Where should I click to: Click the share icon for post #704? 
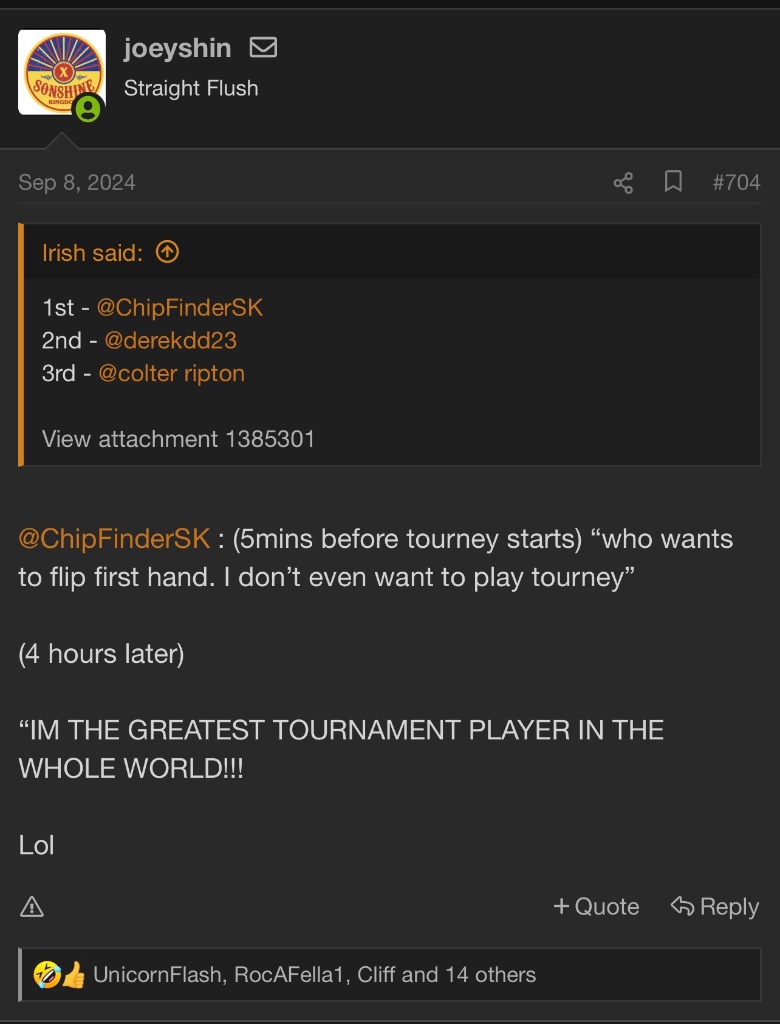pos(623,182)
